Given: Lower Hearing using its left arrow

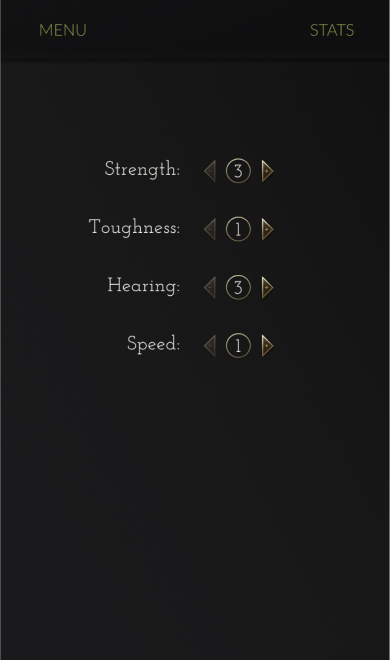Looking at the screenshot, I should tap(210, 288).
